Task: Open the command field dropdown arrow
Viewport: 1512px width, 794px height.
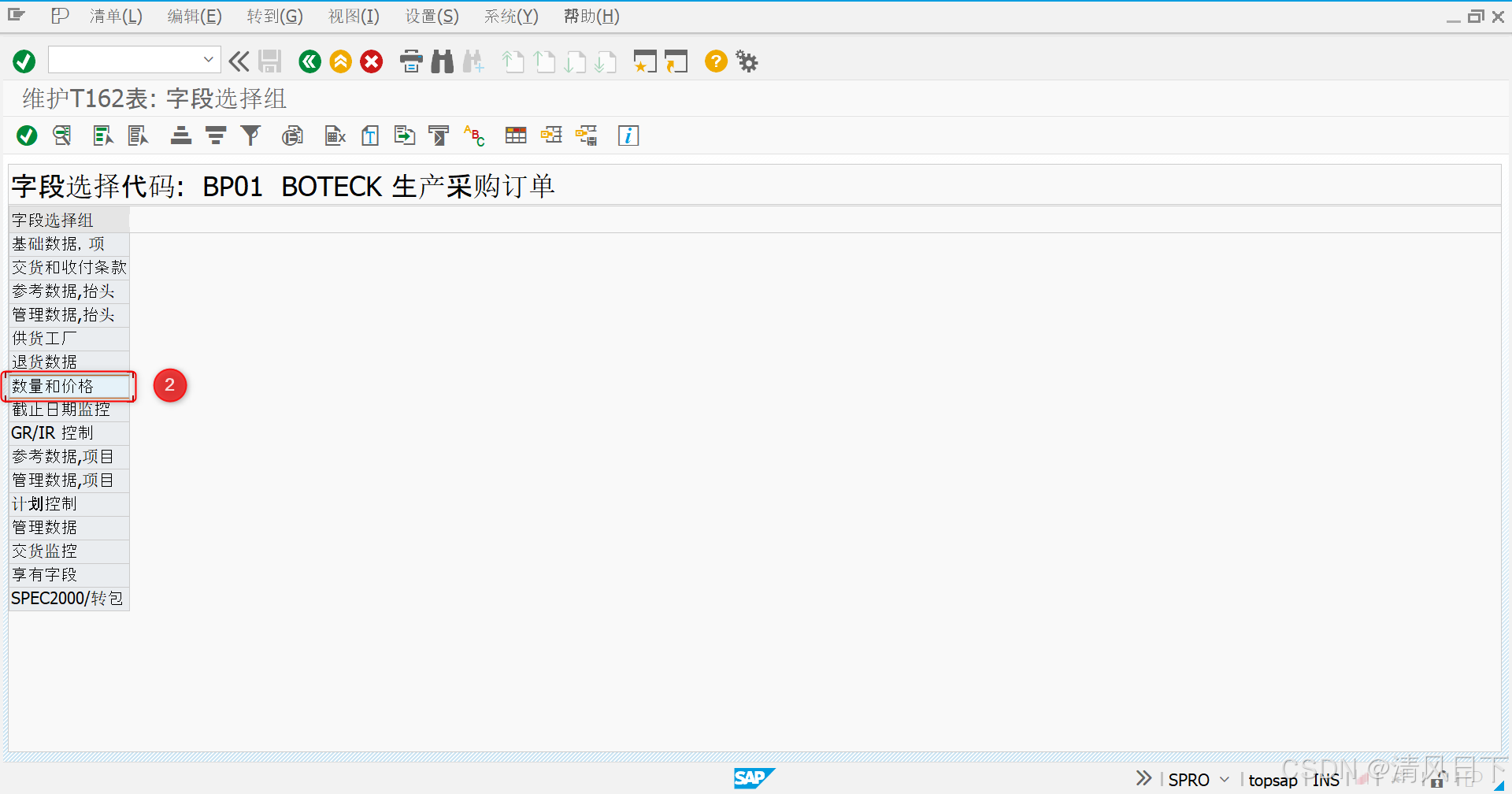Action: click(208, 59)
